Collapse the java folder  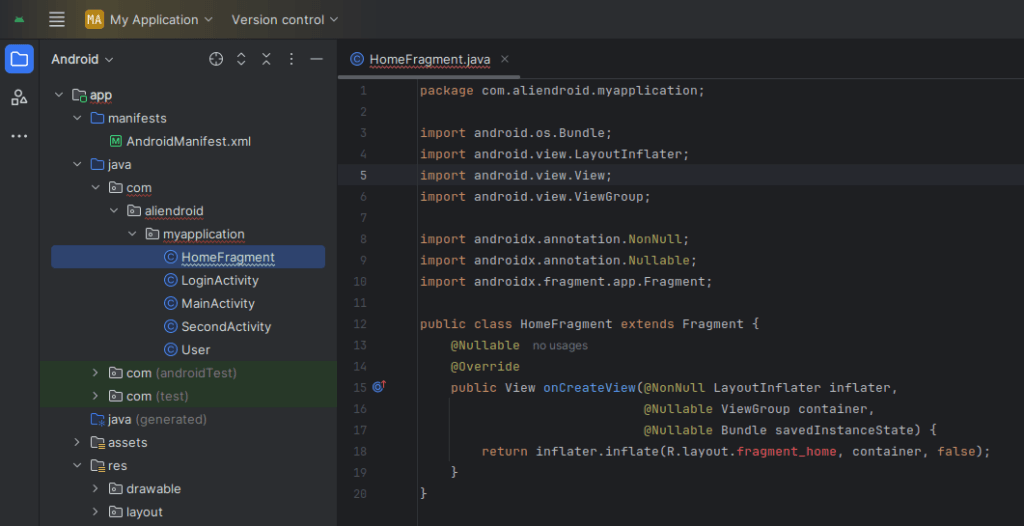pos(77,165)
